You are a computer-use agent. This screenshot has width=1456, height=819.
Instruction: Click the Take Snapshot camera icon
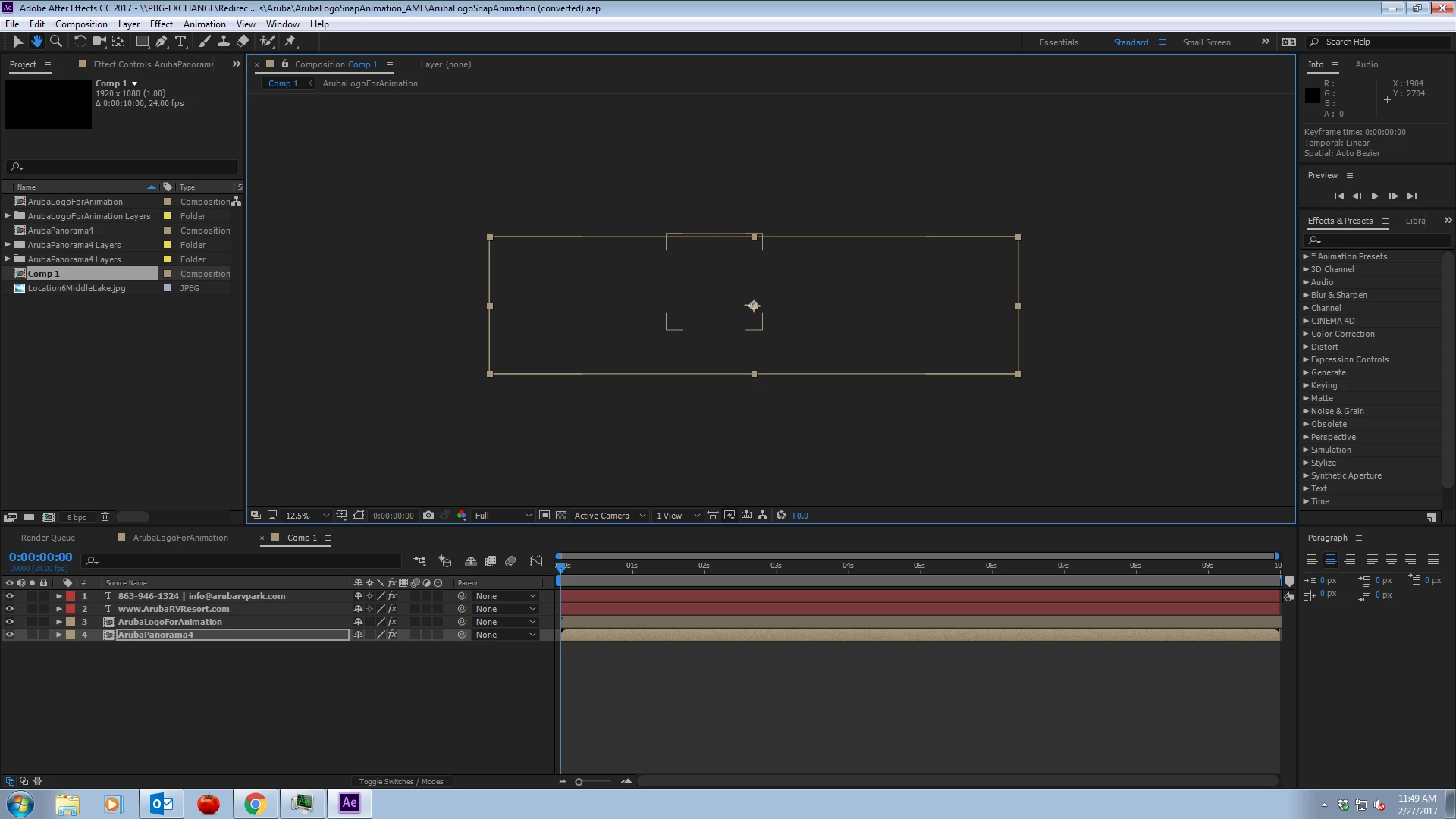point(428,516)
